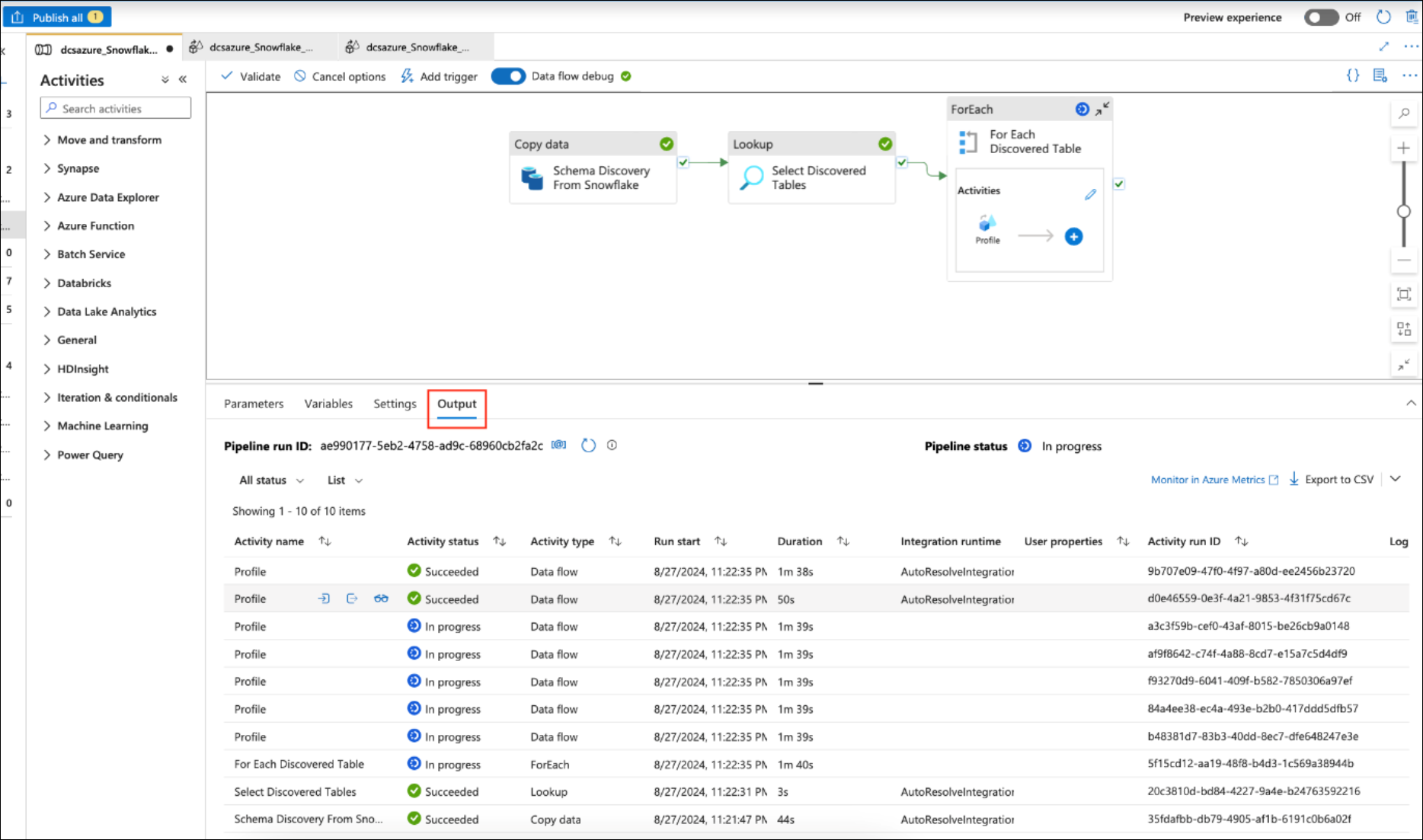1423x840 pixels.
Task: Add an activity with the blue plus button
Action: pyautogui.click(x=1073, y=237)
